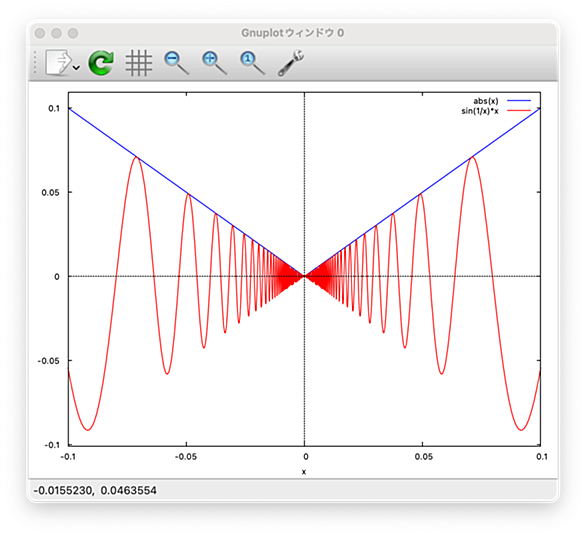586x536 pixels.
Task: Click the blue abs(x) legend line
Action: 519,101
